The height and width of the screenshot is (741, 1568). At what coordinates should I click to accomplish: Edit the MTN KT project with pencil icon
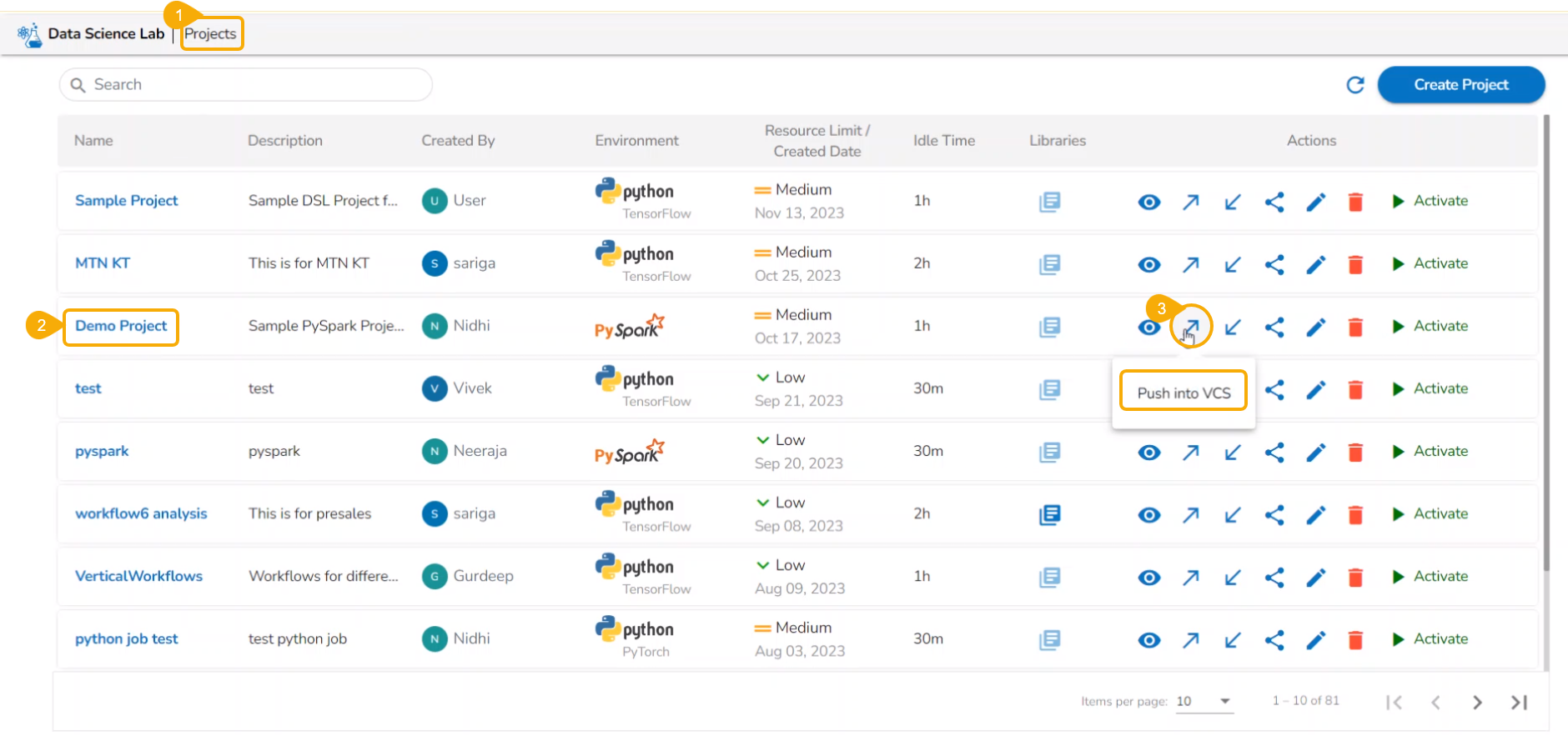click(1315, 264)
